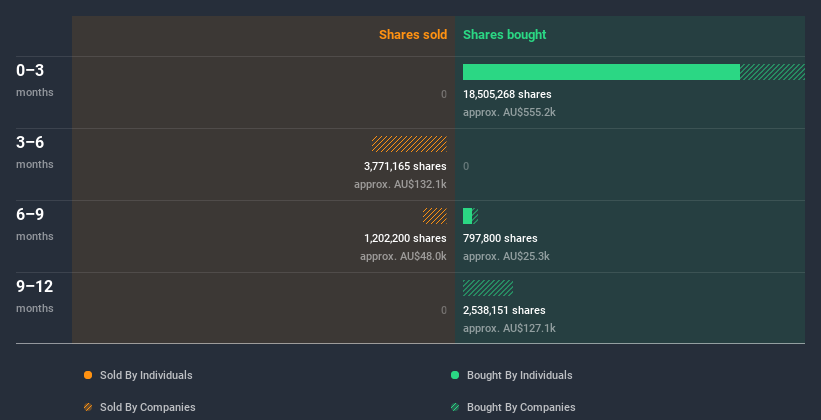Click the approx. AU$127.1k value
Viewport: 821px width, 420px height.
[x=509, y=328]
